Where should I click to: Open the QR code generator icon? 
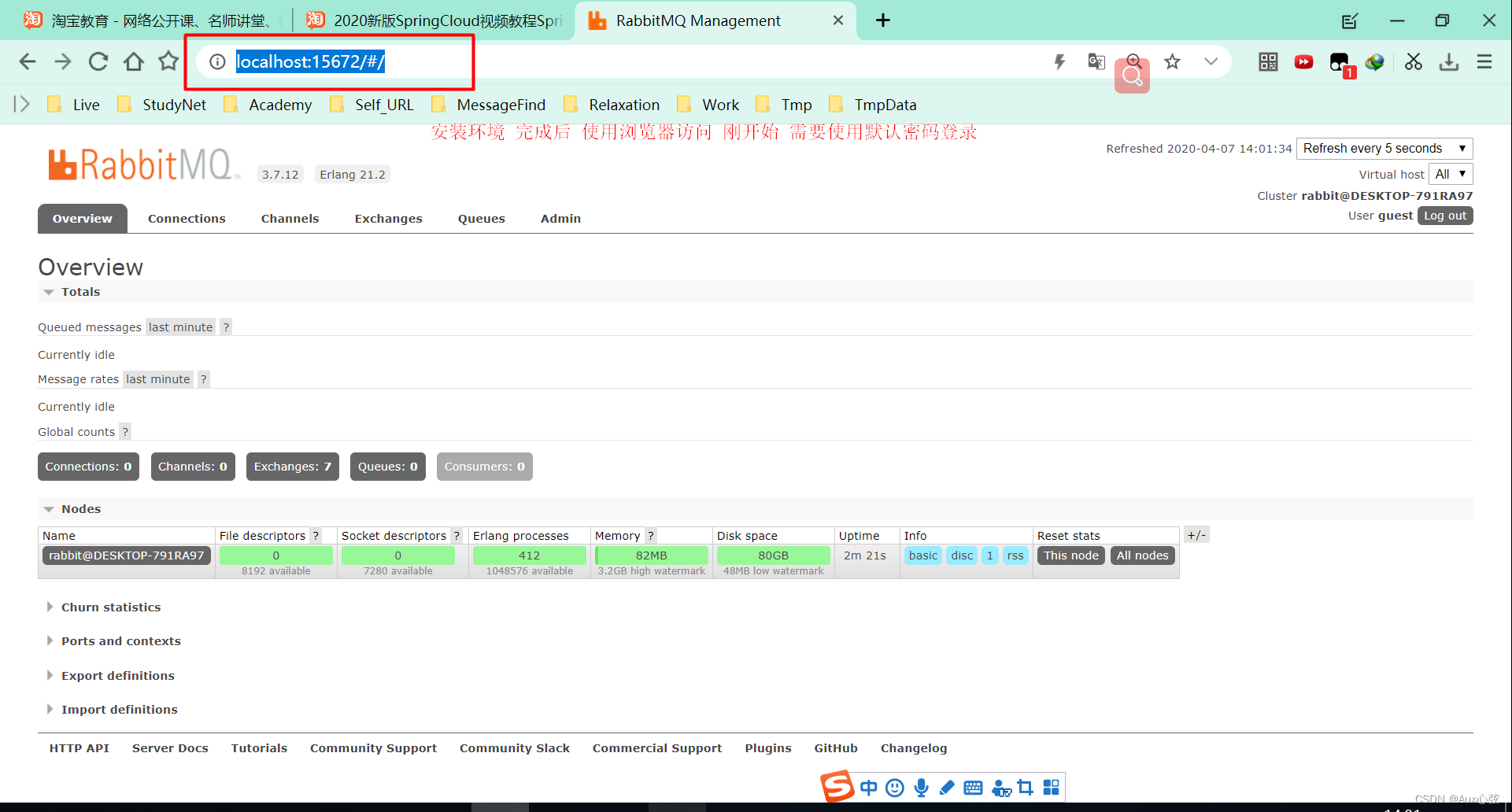1267,62
